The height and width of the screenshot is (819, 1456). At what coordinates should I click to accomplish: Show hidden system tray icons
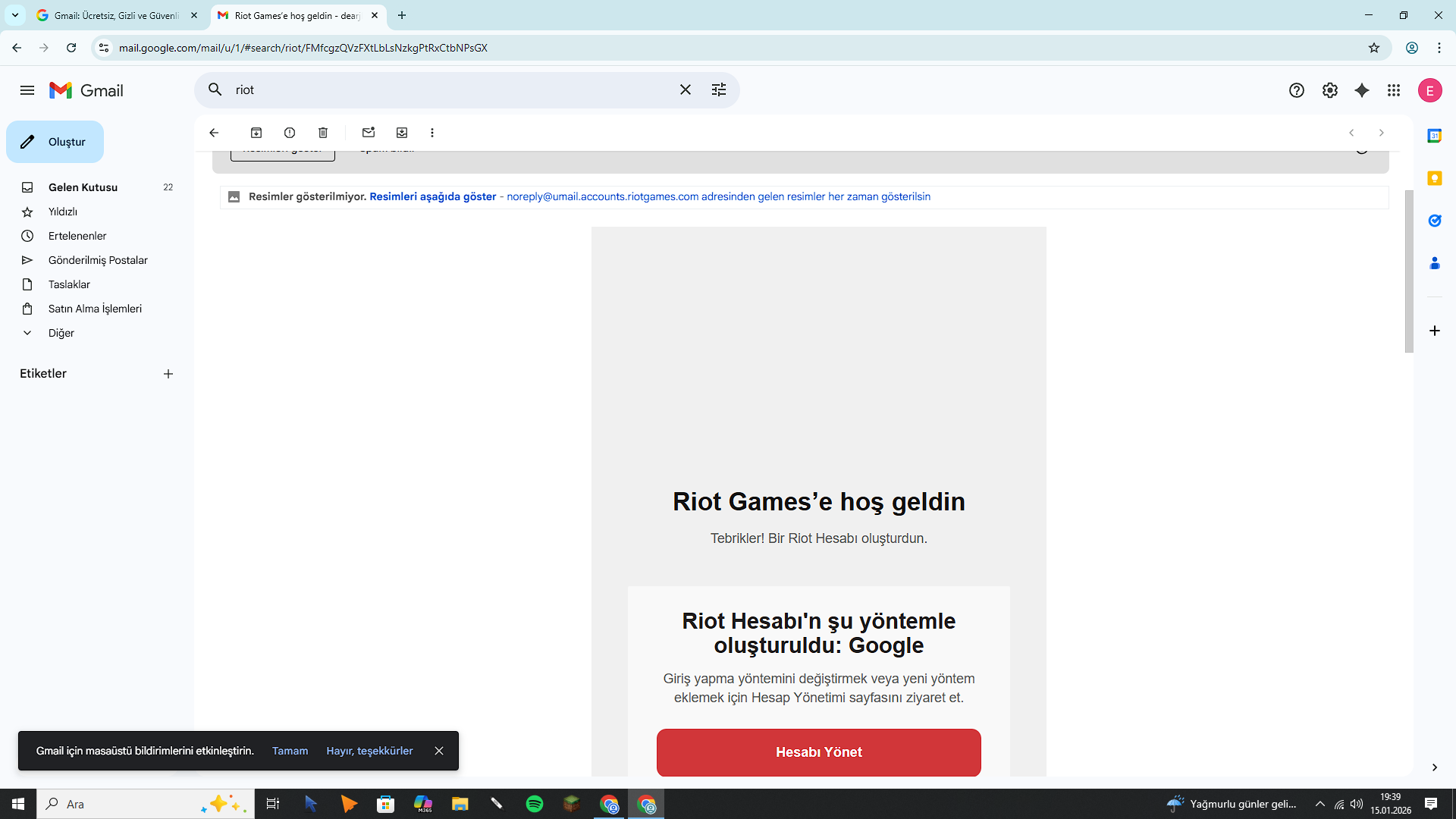1320,804
